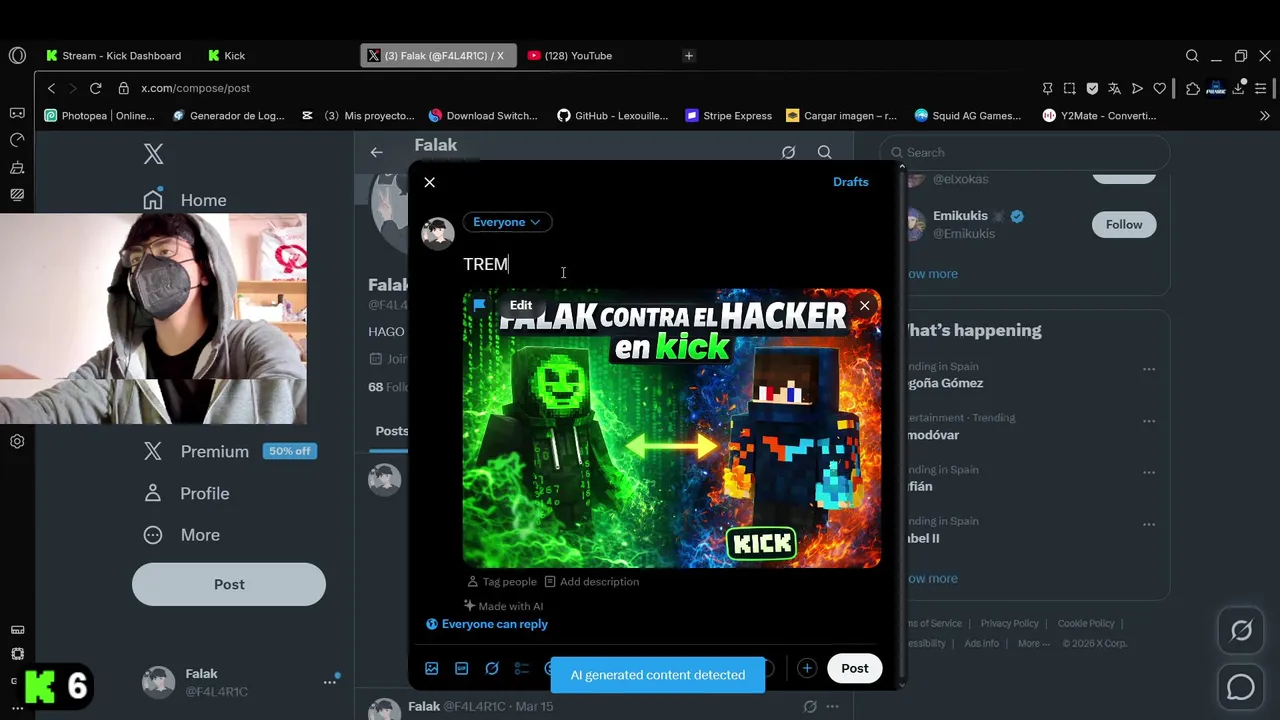Open the GitHub Lexouille bookmark
Viewport: 1280px width, 720px height.
tap(613, 116)
